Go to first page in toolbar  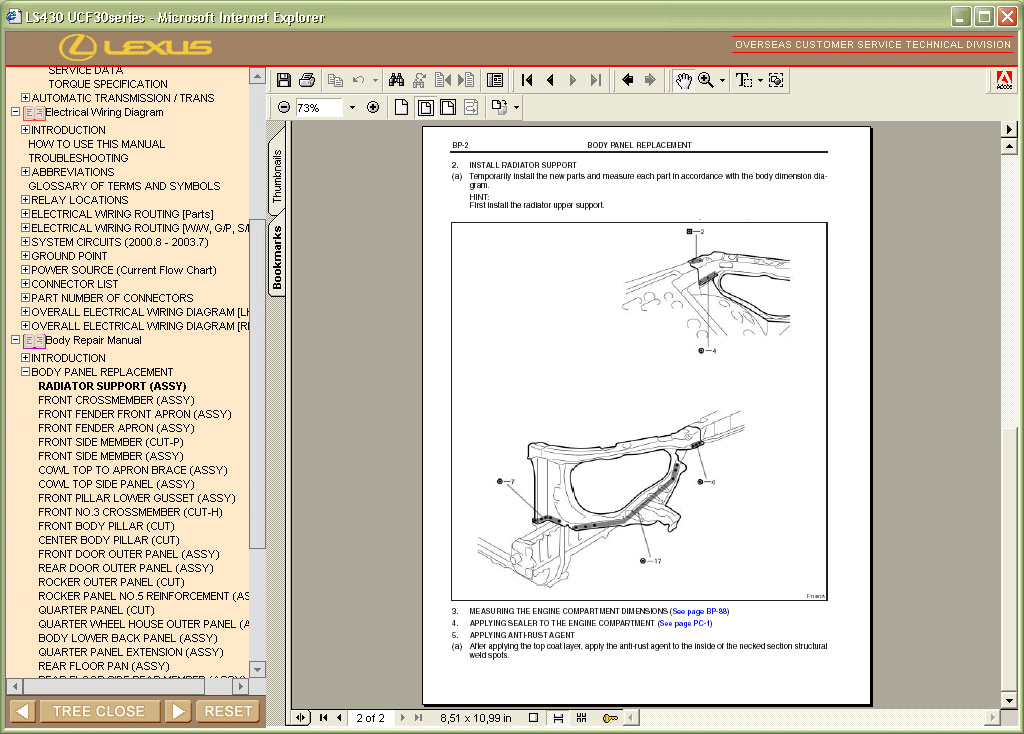point(527,80)
